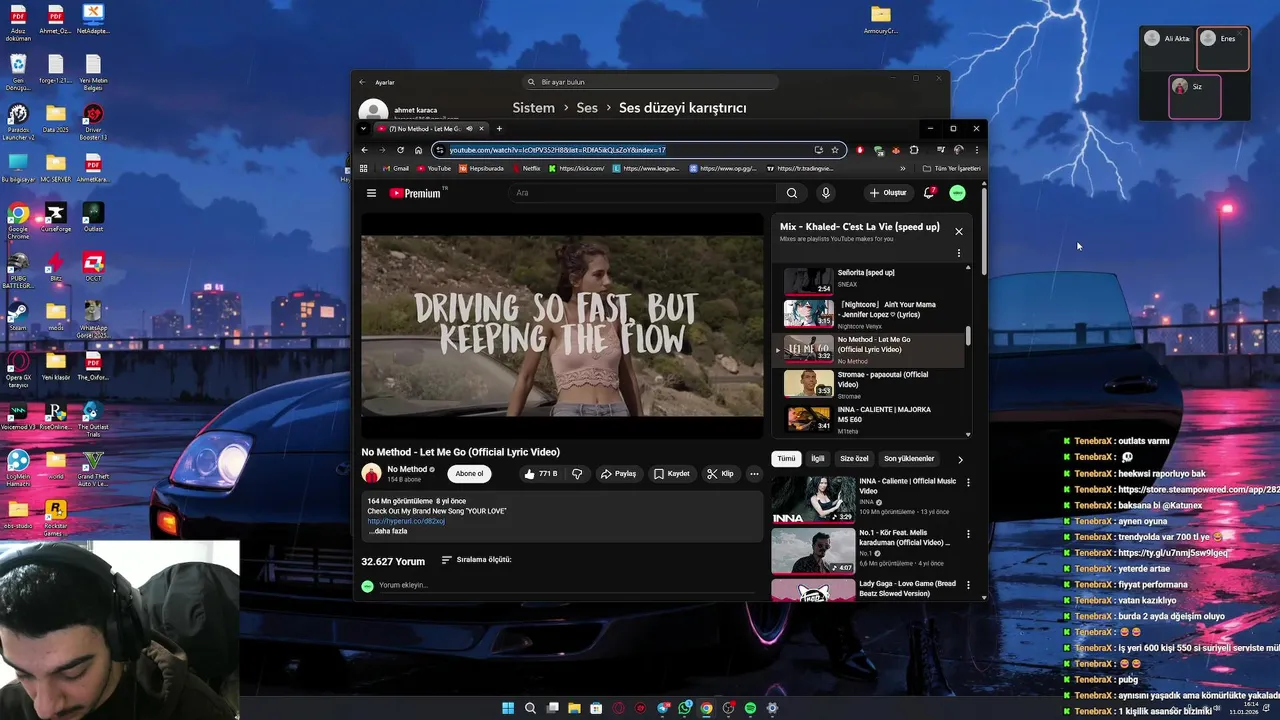Open Chrome tab search dropdown arrow
Viewport: 1280px width, 720px height.
363,128
